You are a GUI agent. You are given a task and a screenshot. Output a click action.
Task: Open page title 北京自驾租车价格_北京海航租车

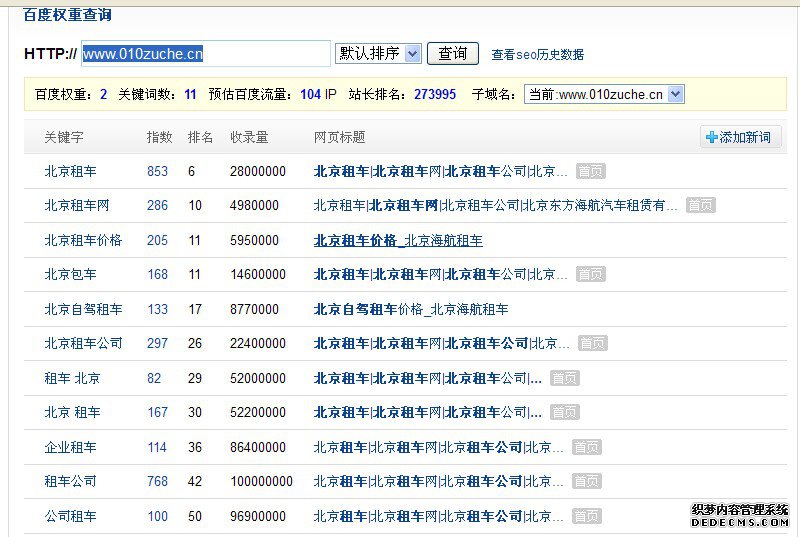coord(411,309)
